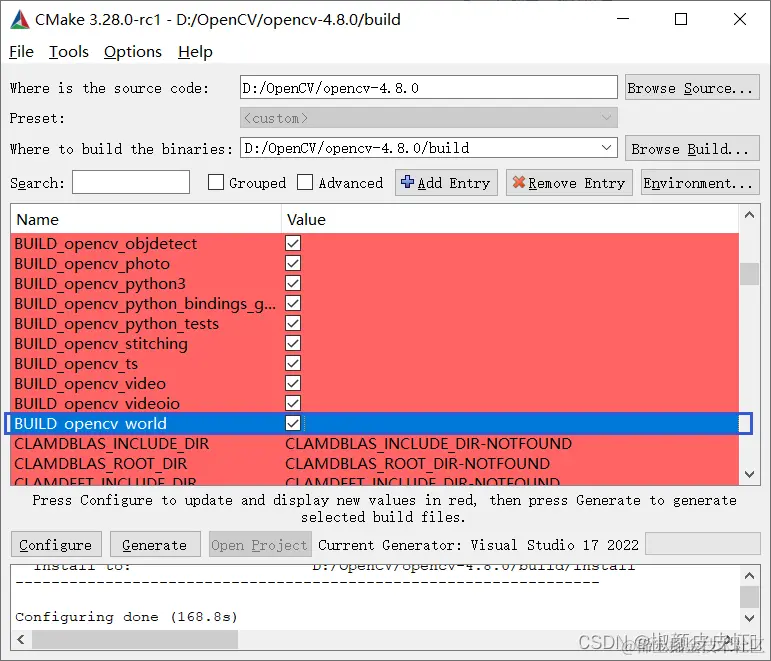Open the Preset custom dropdown

(428, 118)
